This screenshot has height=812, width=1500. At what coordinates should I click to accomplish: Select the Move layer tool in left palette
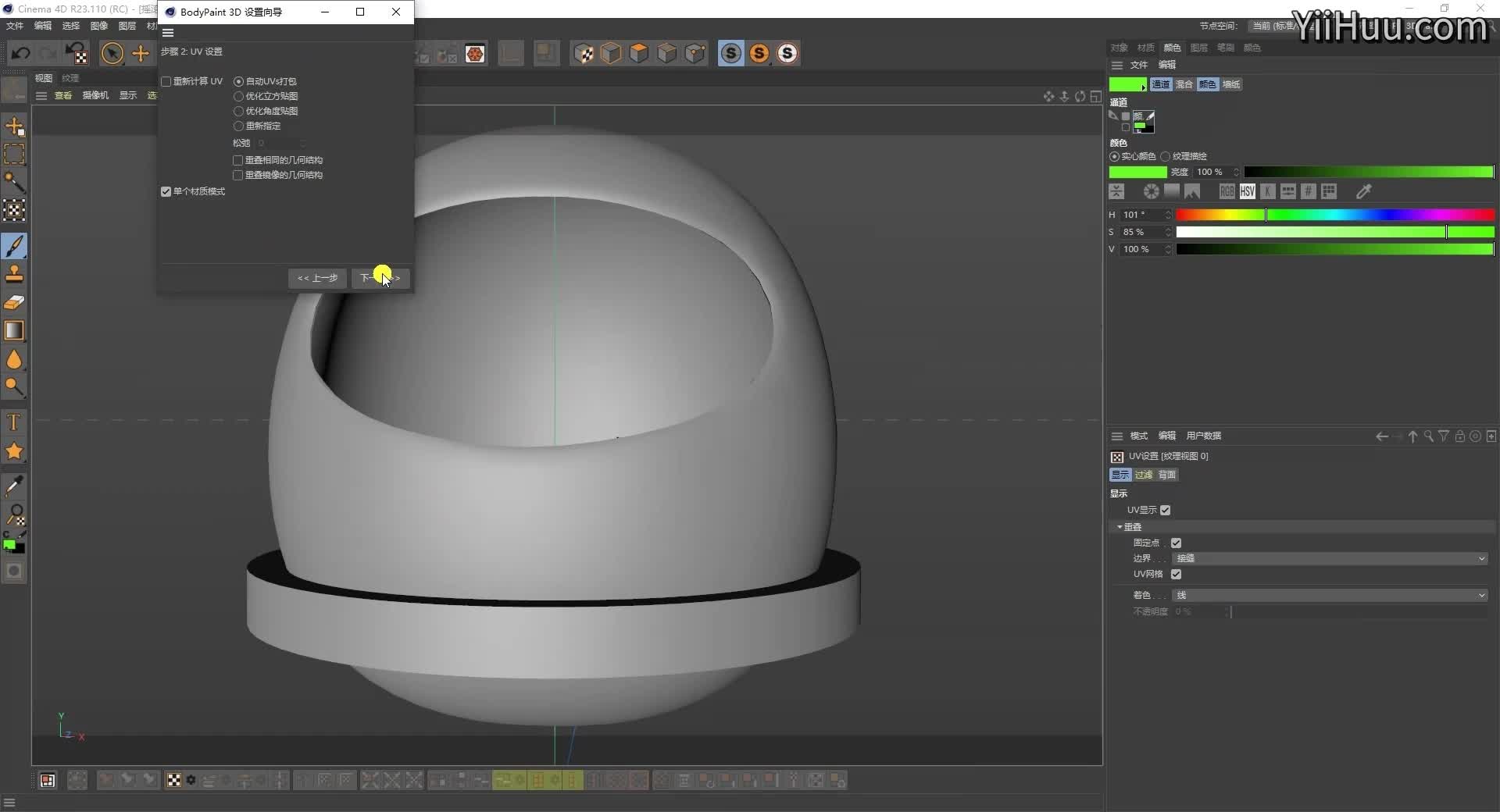pyautogui.click(x=14, y=126)
